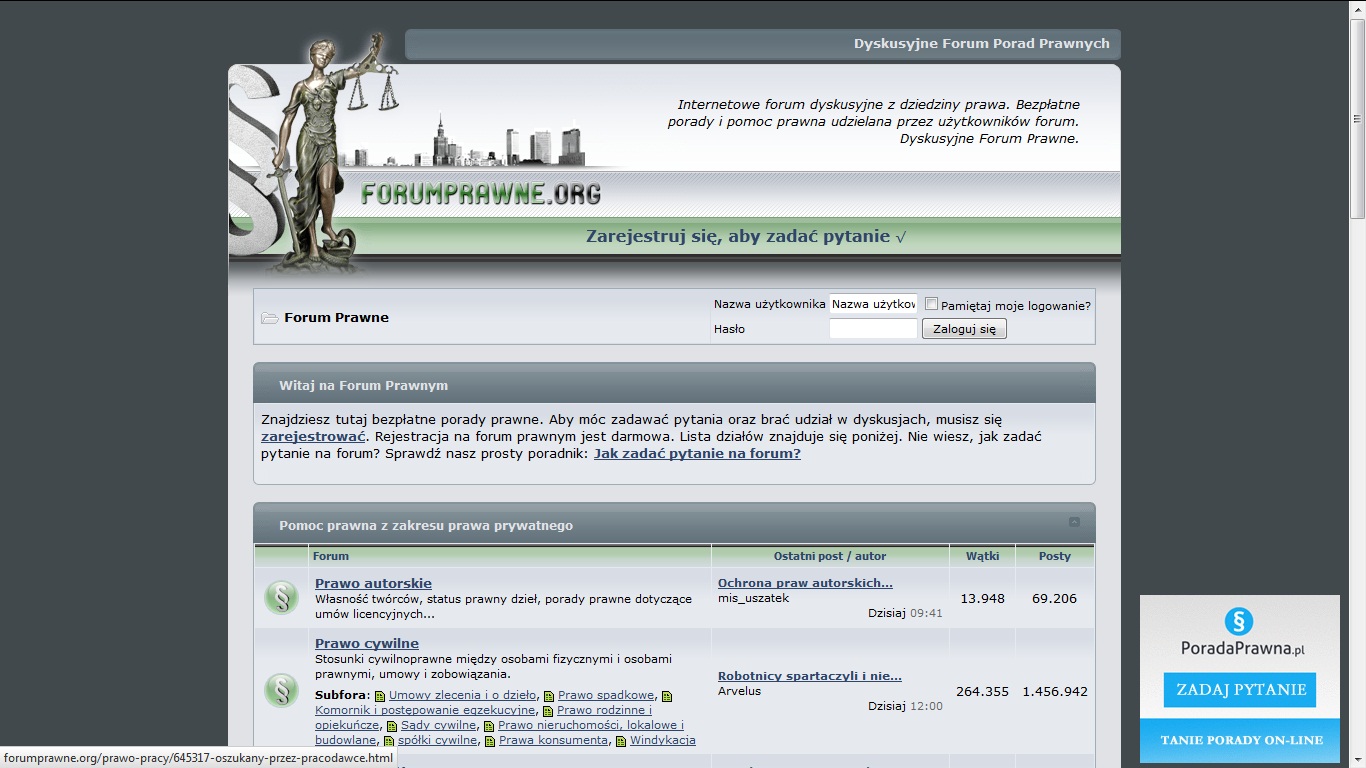1366x768 pixels.
Task: Click the Hasło password field
Action: tap(873, 329)
